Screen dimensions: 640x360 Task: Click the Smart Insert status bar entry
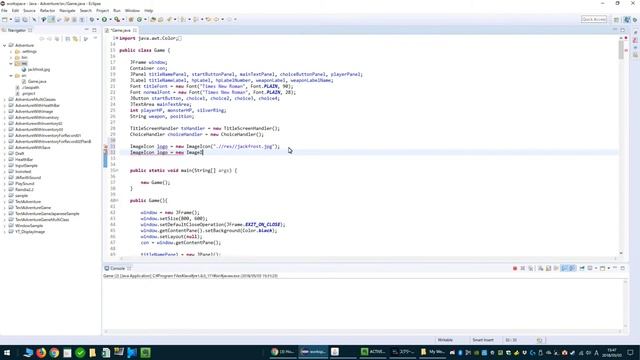tap(483, 340)
